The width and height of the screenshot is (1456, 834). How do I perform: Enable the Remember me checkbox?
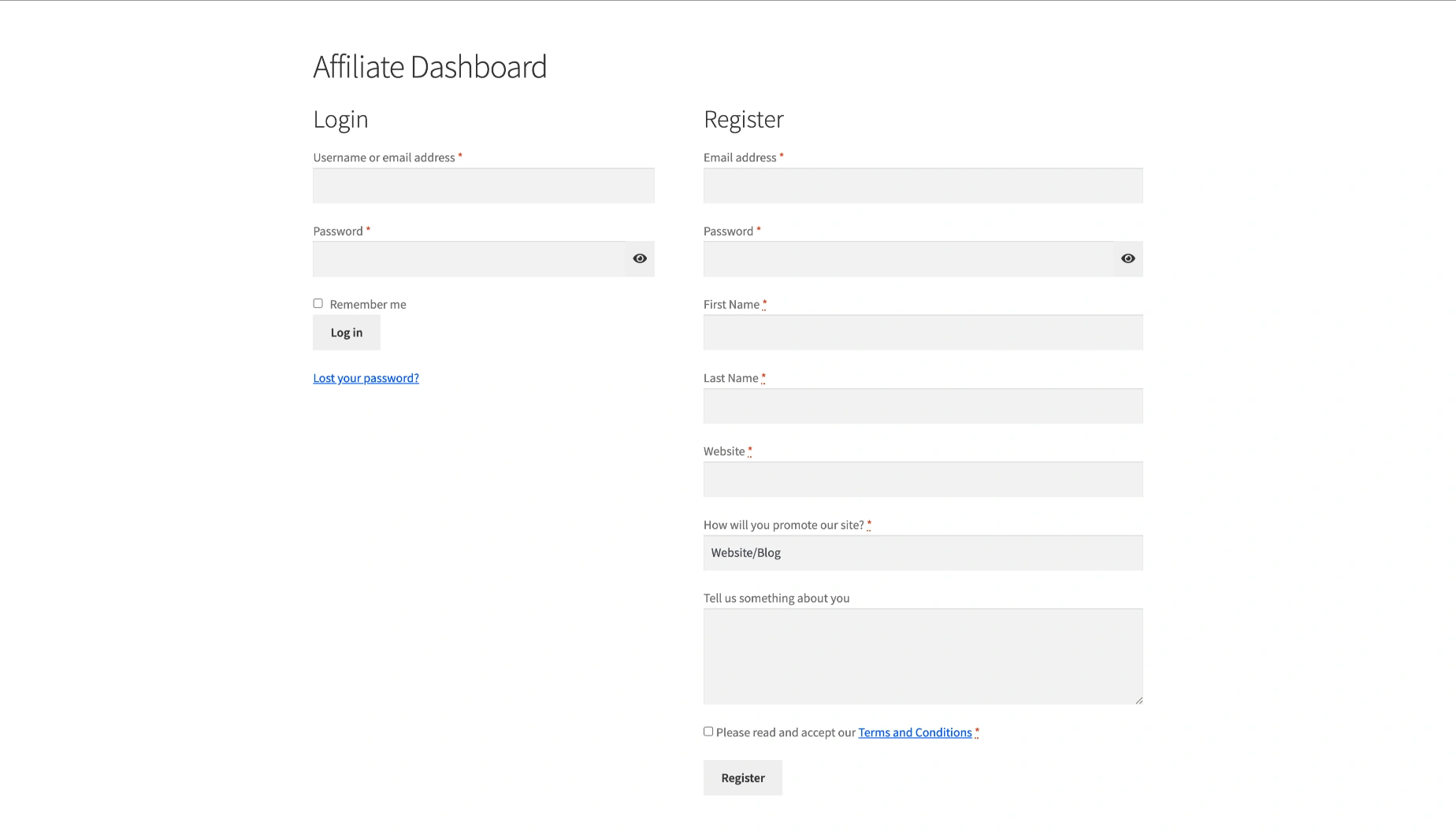[x=318, y=303]
